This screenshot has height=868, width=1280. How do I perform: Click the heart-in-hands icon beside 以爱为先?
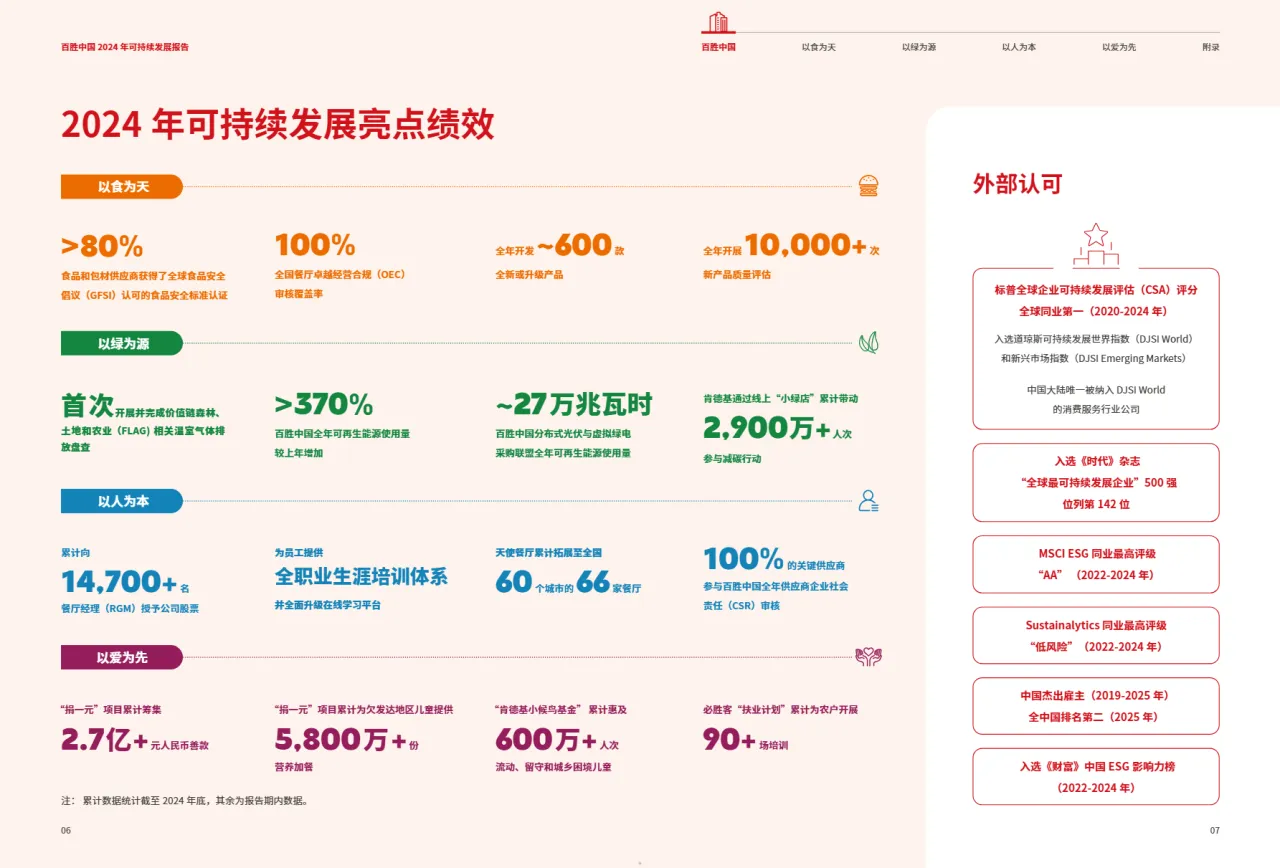pyautogui.click(x=868, y=657)
